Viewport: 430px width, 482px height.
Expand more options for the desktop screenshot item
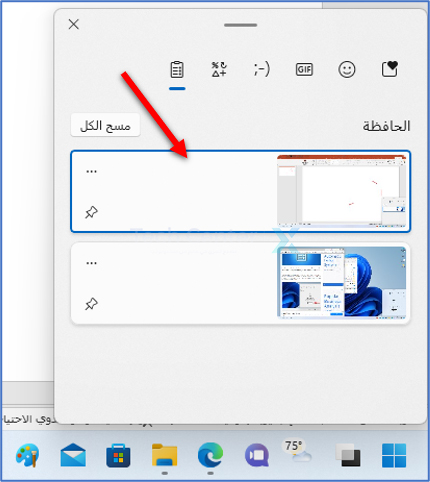point(91,263)
